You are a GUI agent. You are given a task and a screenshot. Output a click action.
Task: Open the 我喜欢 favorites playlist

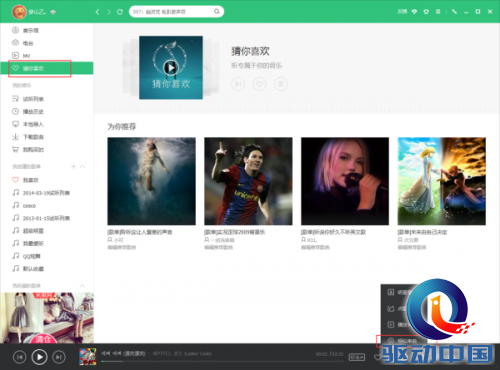coord(25,180)
